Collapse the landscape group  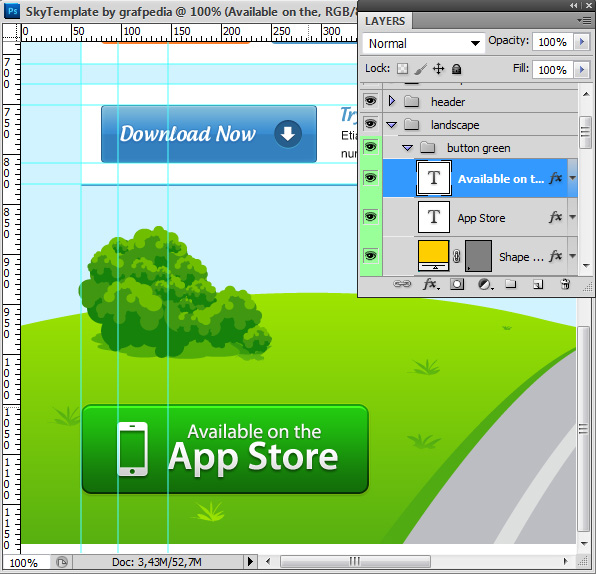[392, 125]
